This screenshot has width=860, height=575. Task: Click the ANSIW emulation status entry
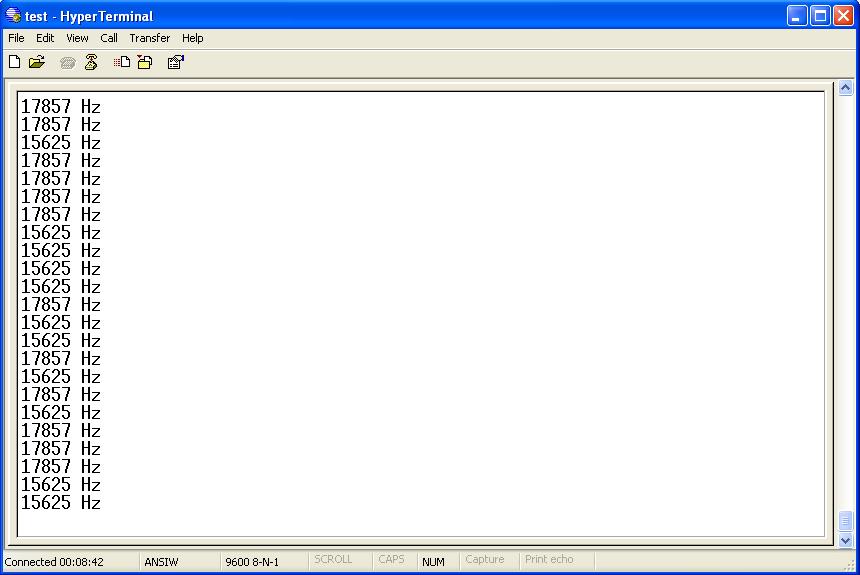[x=161, y=562]
